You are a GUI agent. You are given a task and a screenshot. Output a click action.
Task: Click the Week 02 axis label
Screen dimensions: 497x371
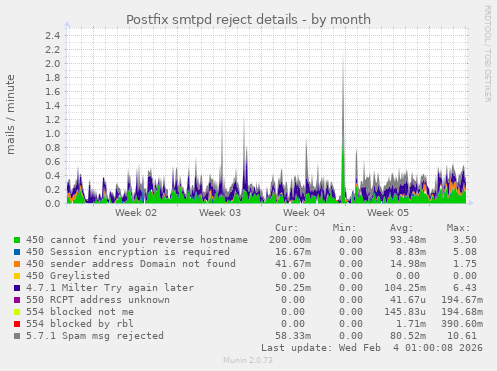(136, 213)
